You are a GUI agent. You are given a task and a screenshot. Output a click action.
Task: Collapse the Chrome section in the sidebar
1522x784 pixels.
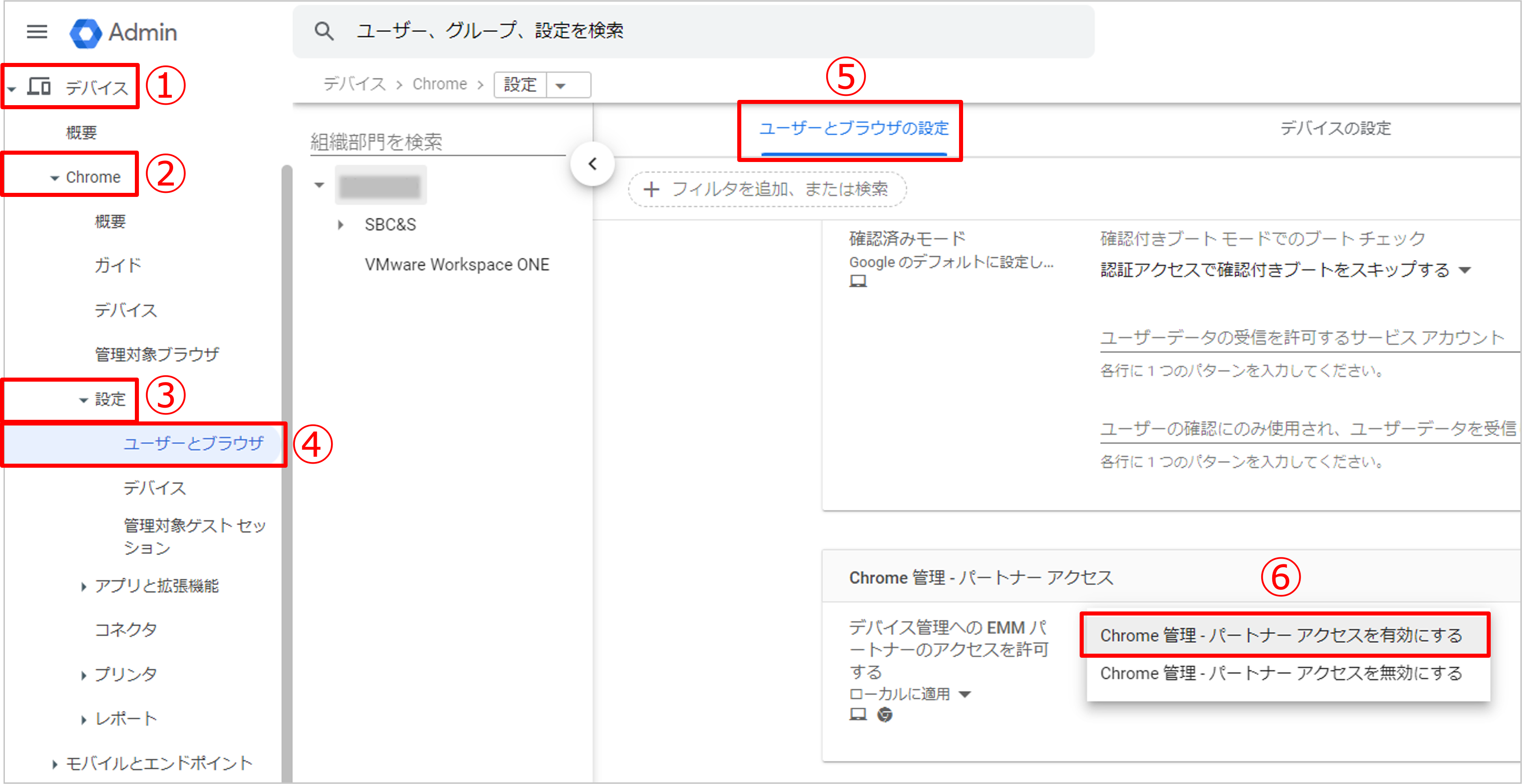coord(54,176)
